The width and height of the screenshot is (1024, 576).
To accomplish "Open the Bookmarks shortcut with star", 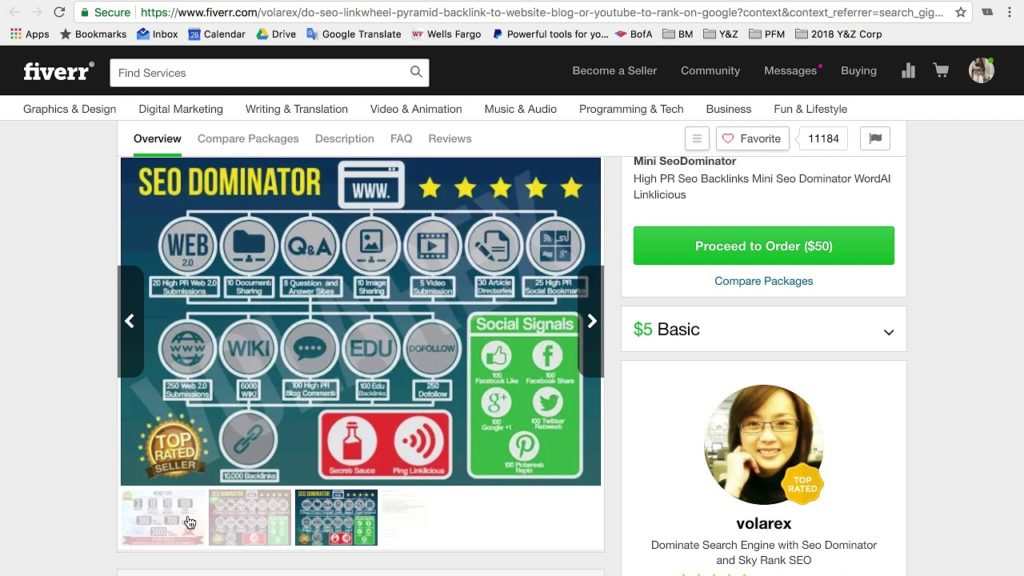I will pos(93,34).
